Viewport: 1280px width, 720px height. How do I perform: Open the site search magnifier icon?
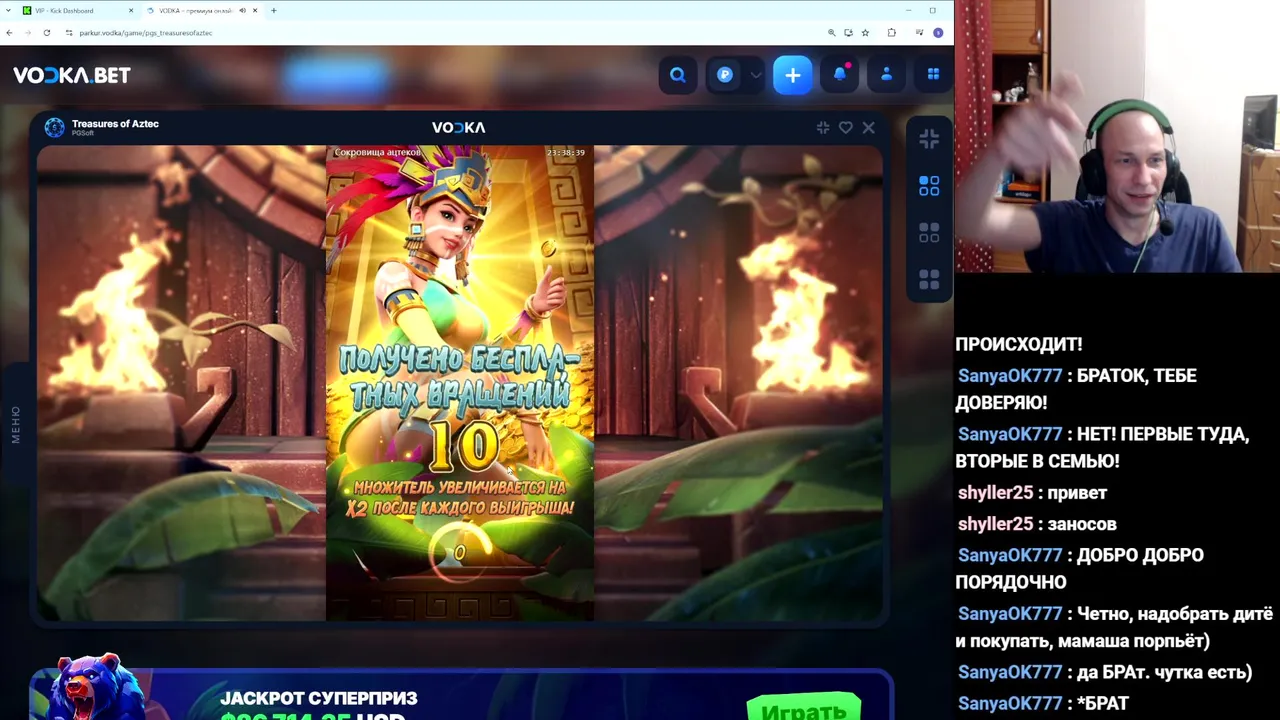(x=678, y=75)
